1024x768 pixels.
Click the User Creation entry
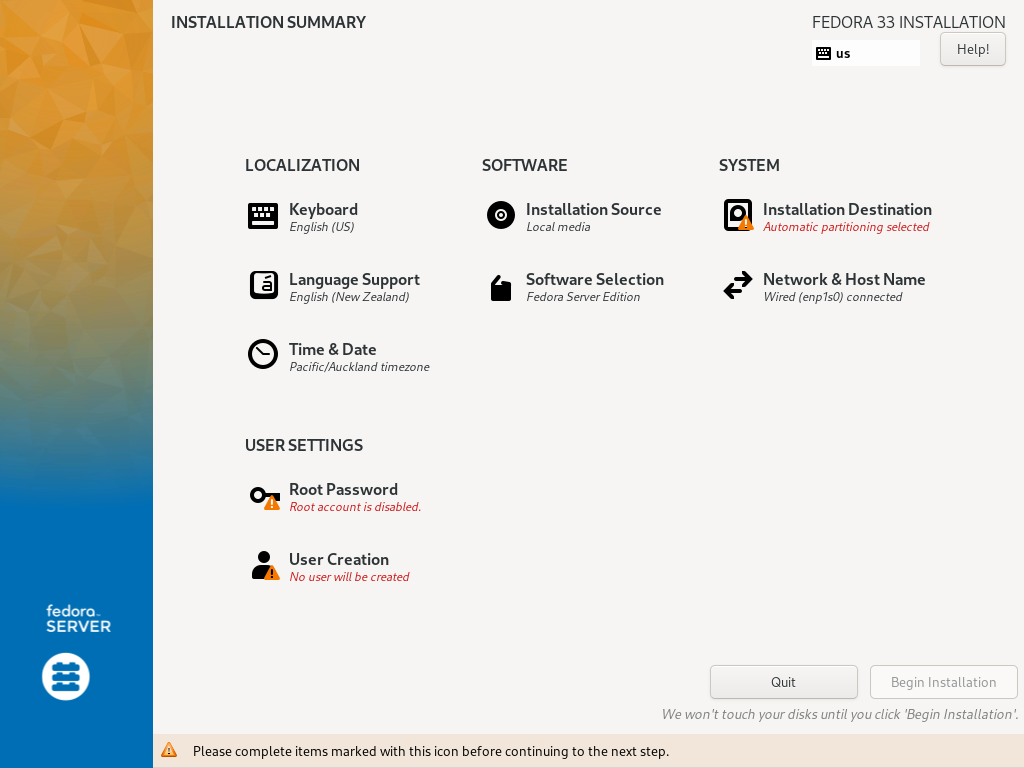(339, 559)
